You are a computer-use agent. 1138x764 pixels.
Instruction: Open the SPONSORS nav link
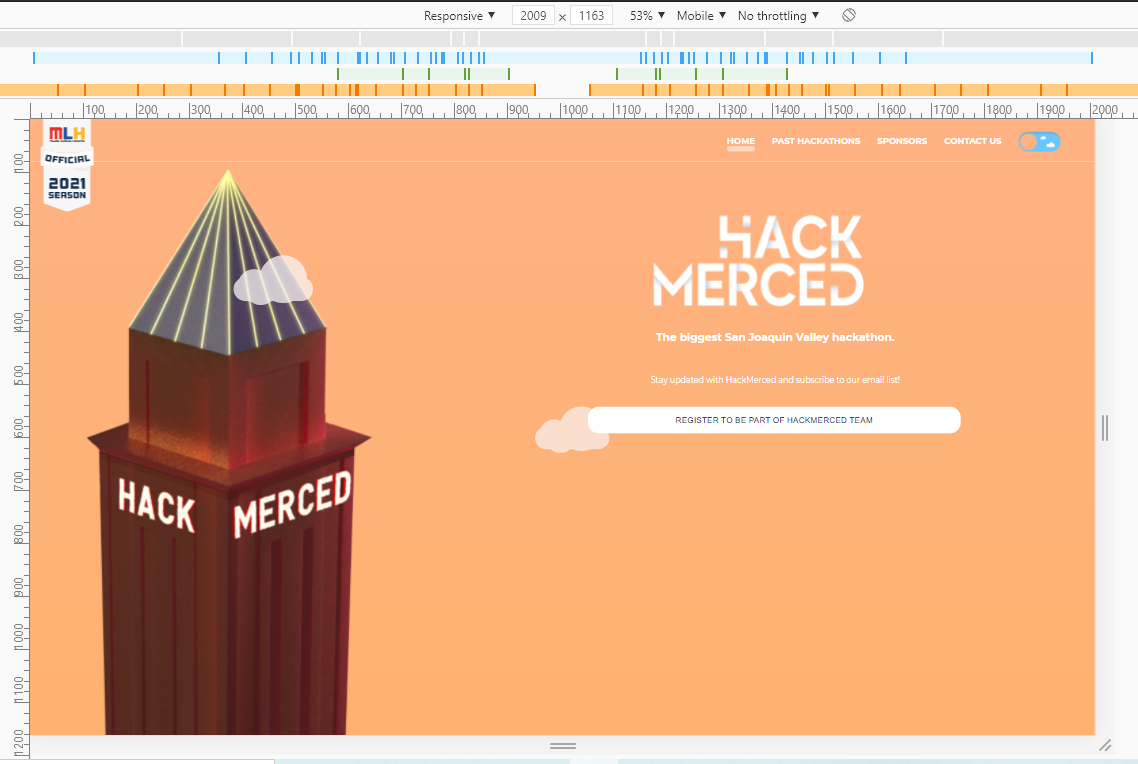coord(901,141)
